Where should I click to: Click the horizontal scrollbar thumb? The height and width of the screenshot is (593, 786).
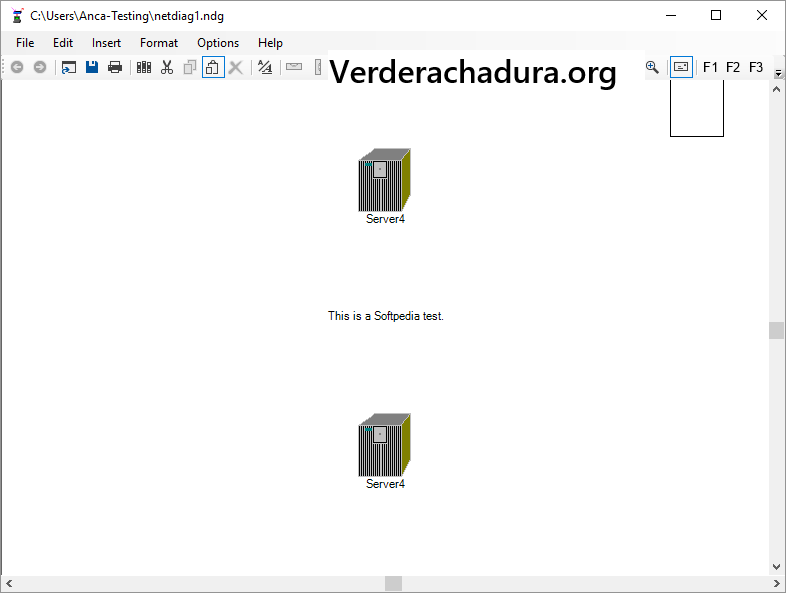pyautogui.click(x=394, y=583)
